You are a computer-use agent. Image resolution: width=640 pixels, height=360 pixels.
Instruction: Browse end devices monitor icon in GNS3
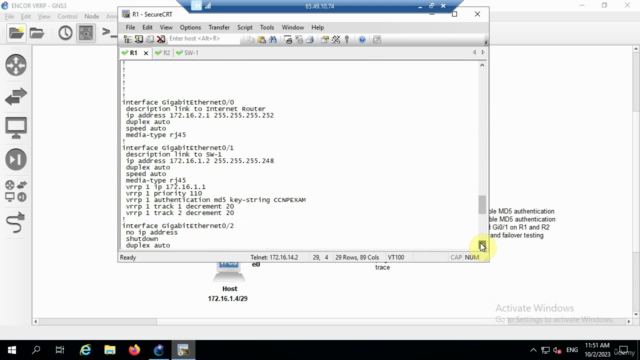[16, 128]
